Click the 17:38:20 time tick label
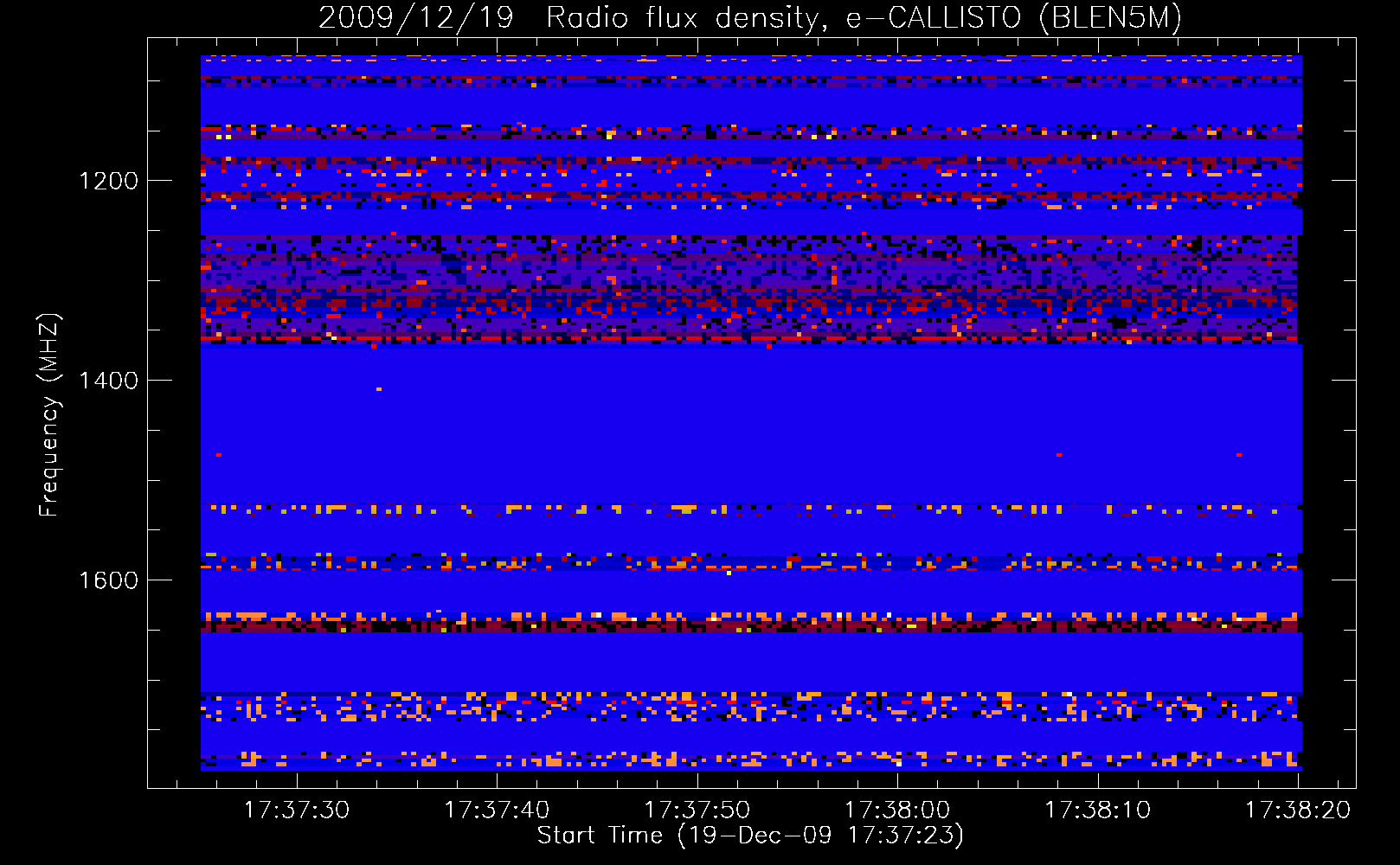The height and width of the screenshot is (865, 1400). pyautogui.click(x=1298, y=810)
